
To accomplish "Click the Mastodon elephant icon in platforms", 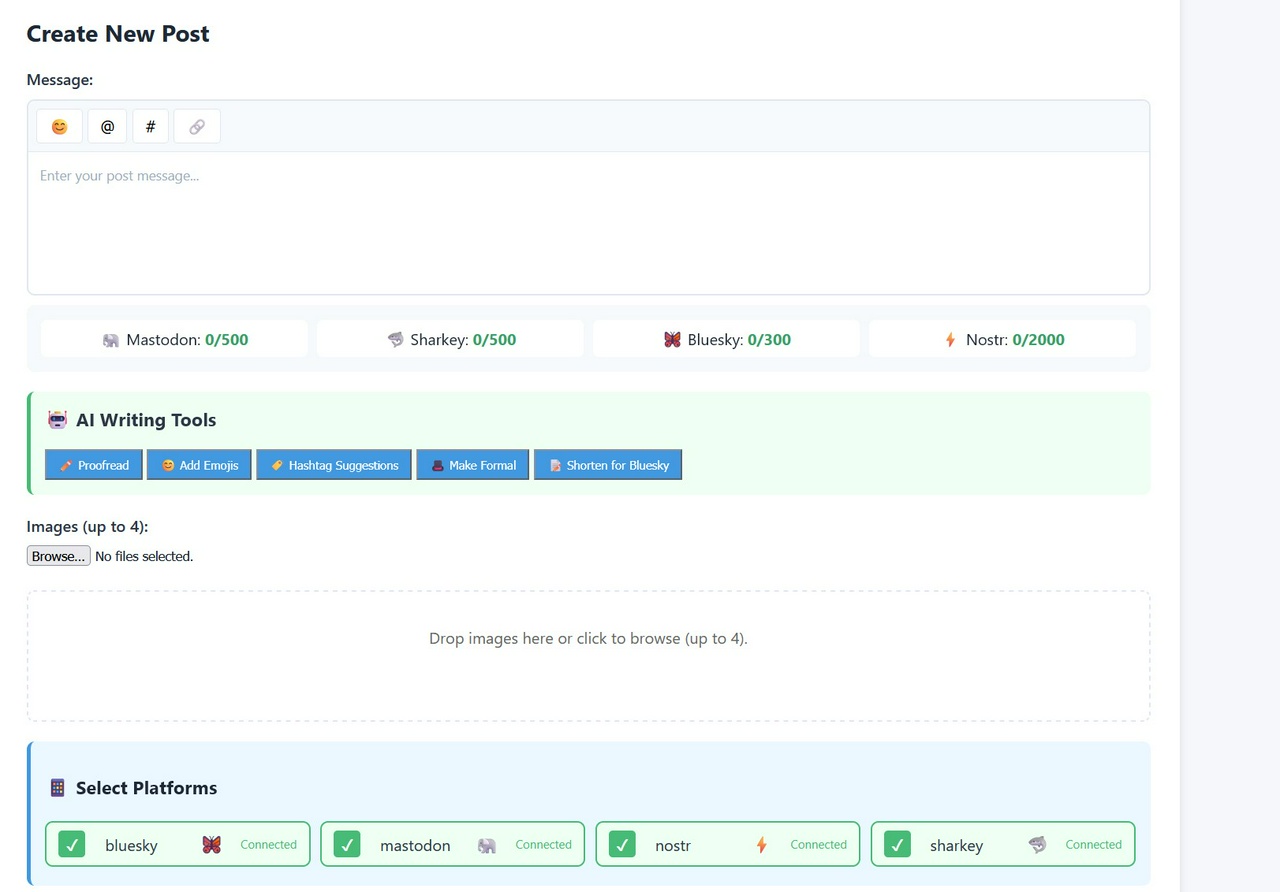I will point(486,845).
